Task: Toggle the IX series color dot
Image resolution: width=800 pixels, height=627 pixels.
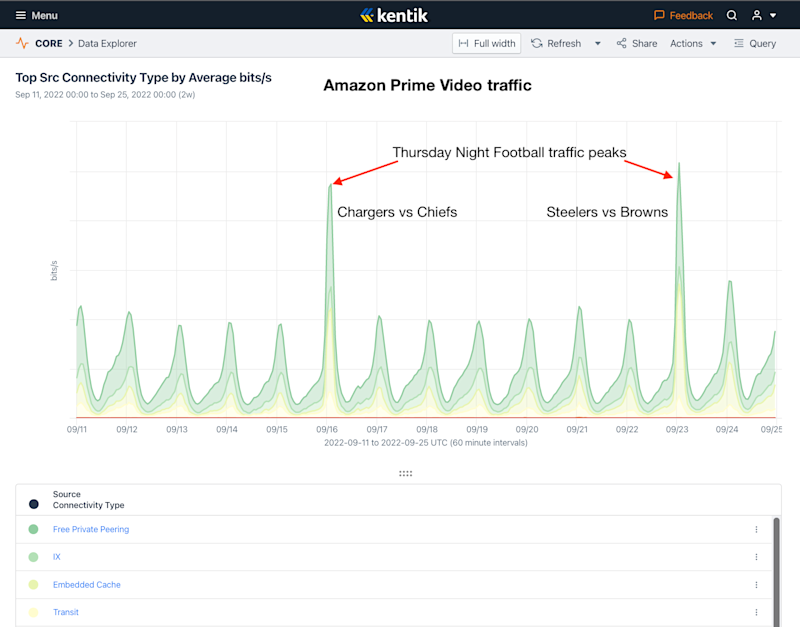Action: tap(34, 557)
